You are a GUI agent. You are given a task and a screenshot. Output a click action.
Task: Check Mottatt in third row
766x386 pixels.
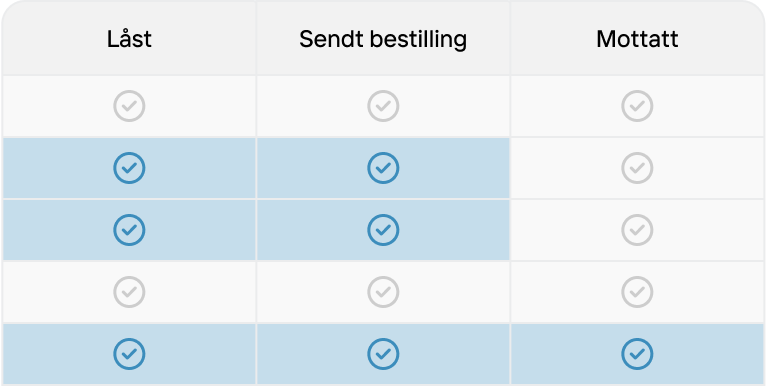point(637,230)
